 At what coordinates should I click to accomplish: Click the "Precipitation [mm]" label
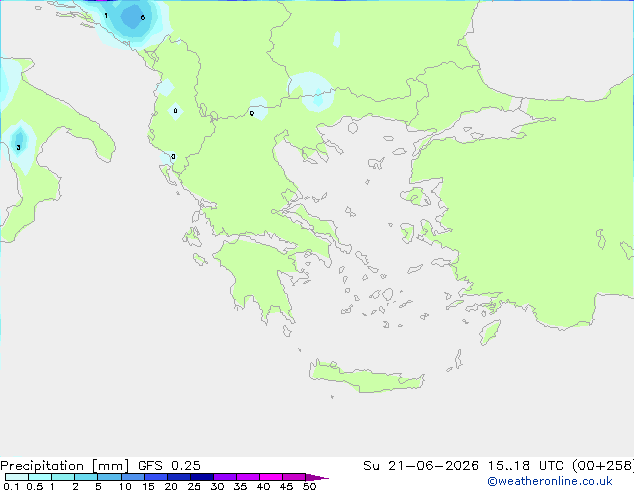pos(64,466)
